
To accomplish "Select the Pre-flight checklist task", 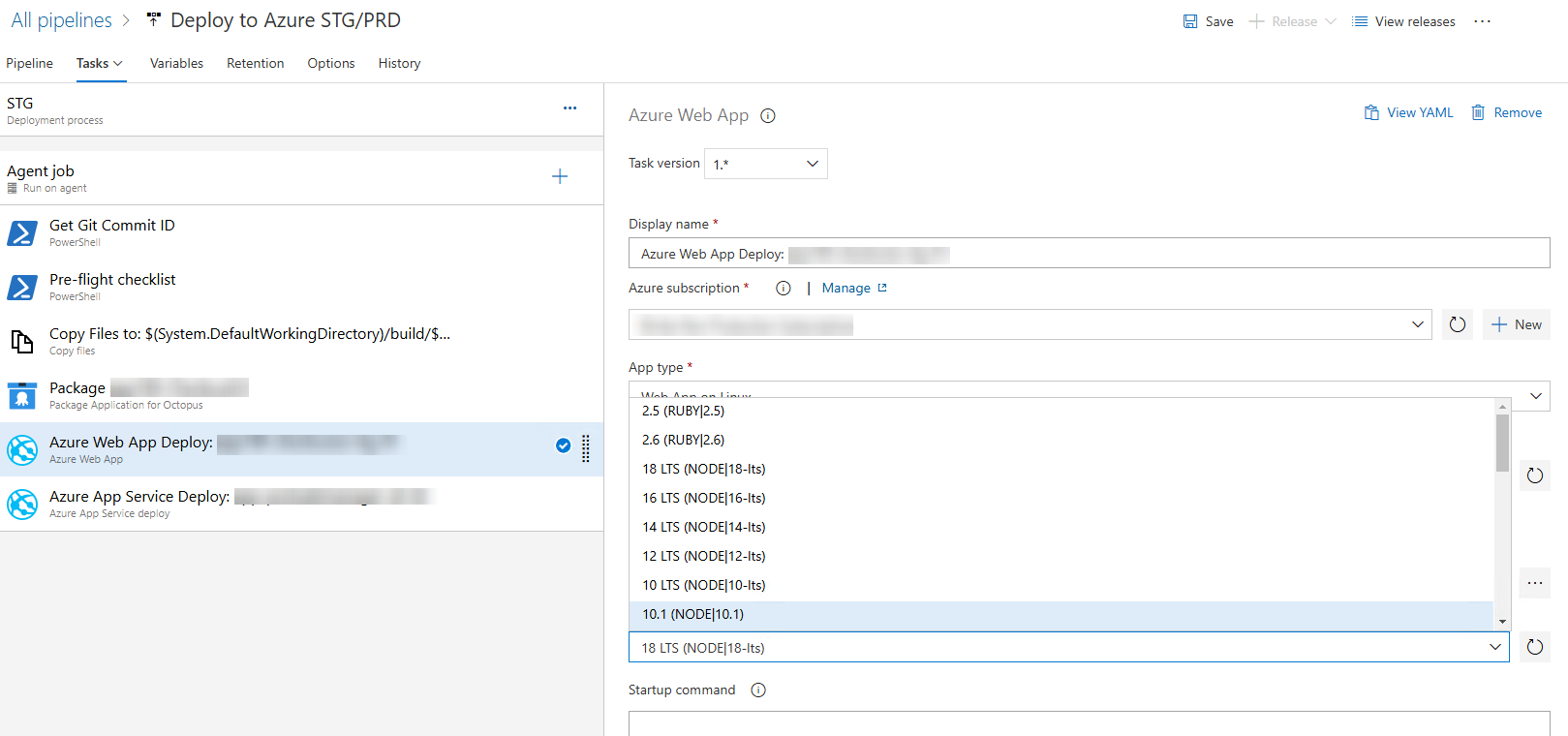I will pos(301,287).
